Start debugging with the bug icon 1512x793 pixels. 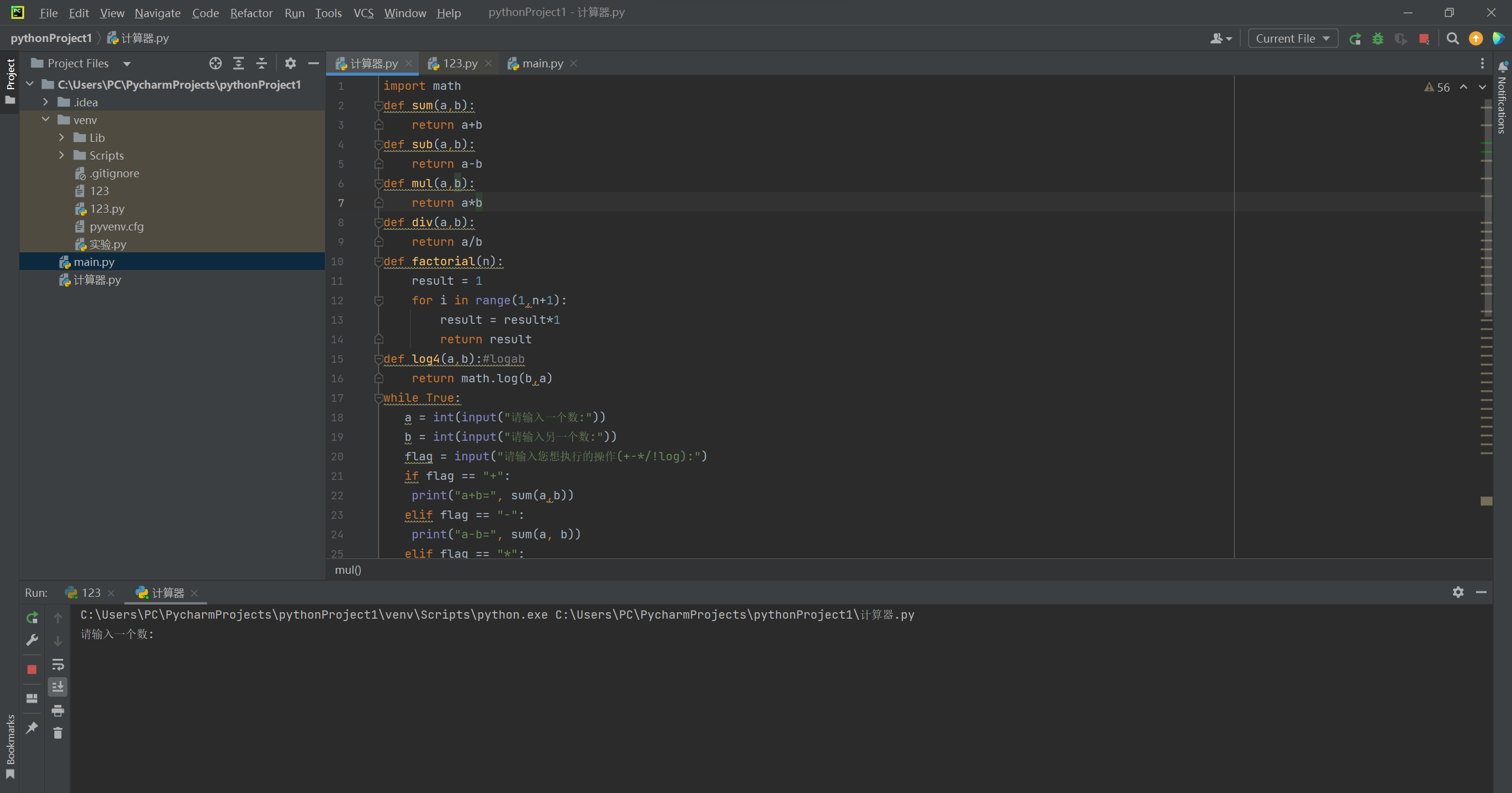coord(1378,39)
